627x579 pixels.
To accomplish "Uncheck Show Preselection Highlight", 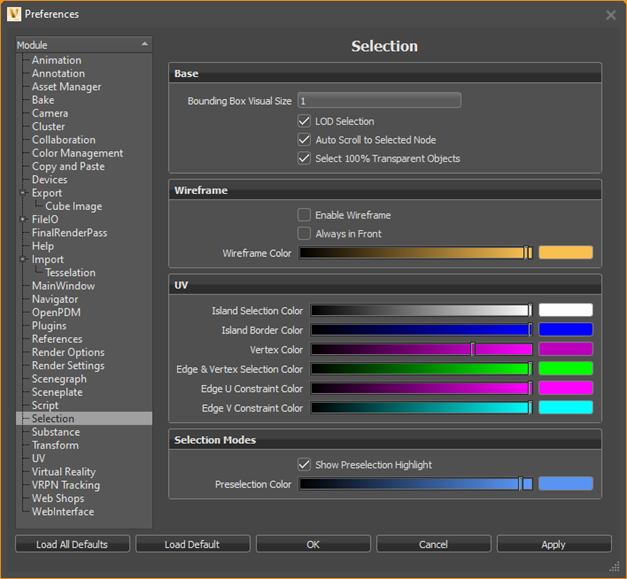I will pyautogui.click(x=305, y=465).
